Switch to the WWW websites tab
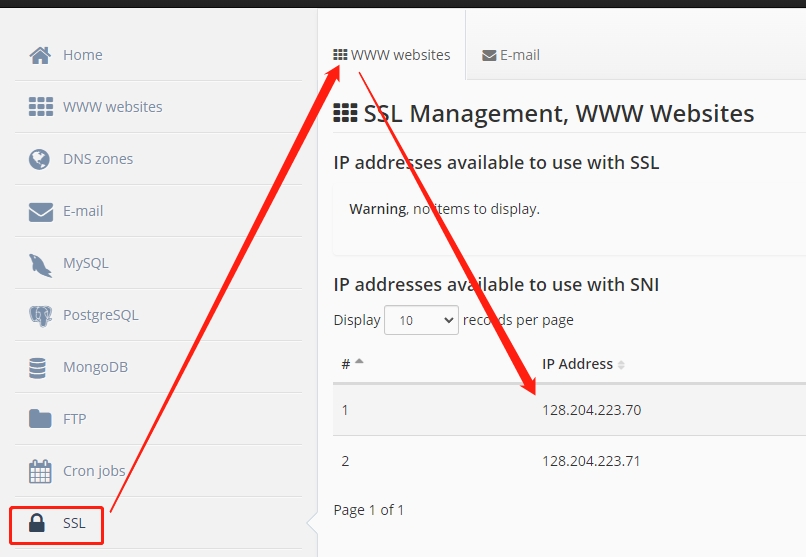 [392, 55]
